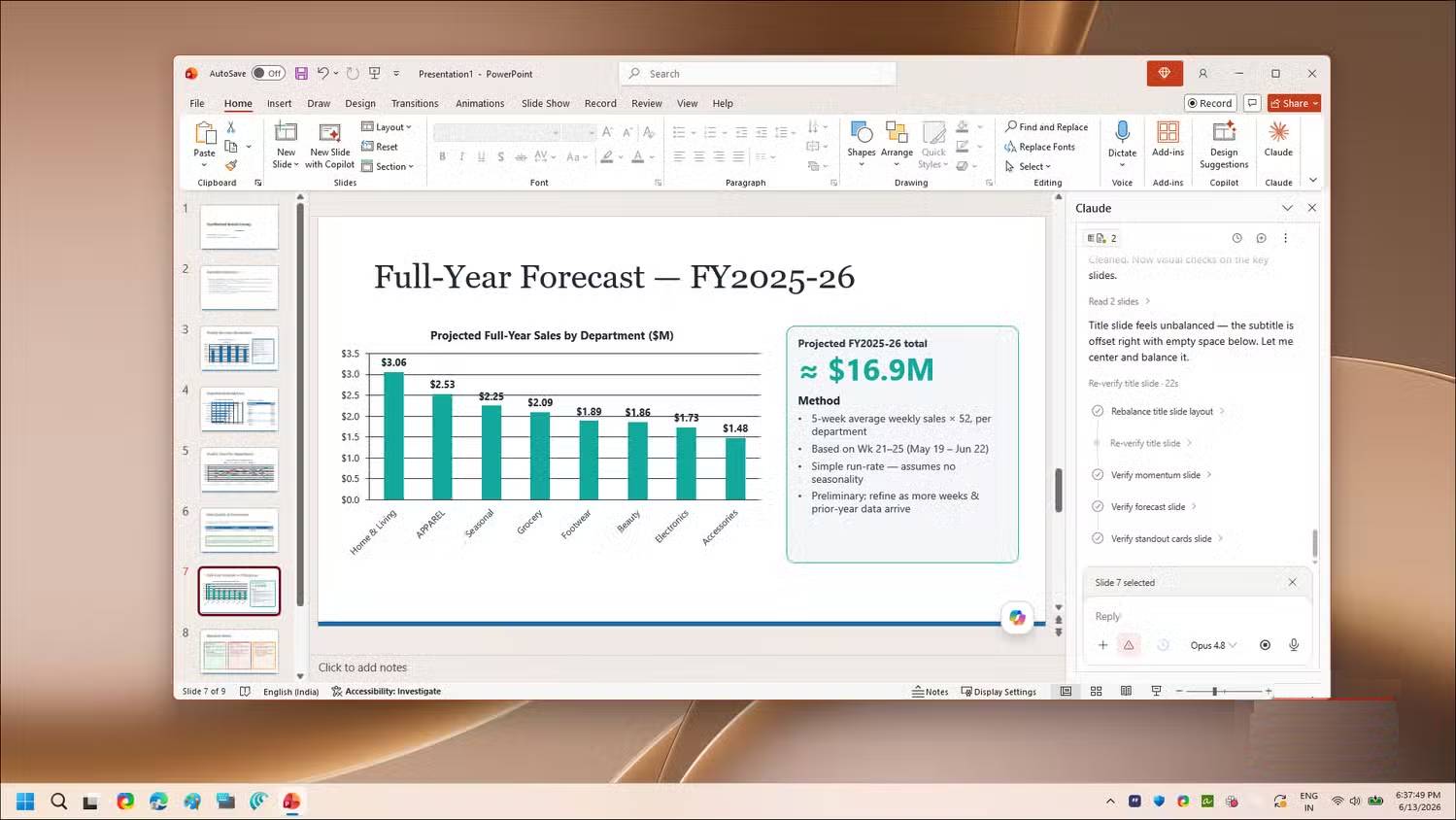Click the New Slide button icon
The width and height of the screenshot is (1456, 820).
tap(286, 132)
